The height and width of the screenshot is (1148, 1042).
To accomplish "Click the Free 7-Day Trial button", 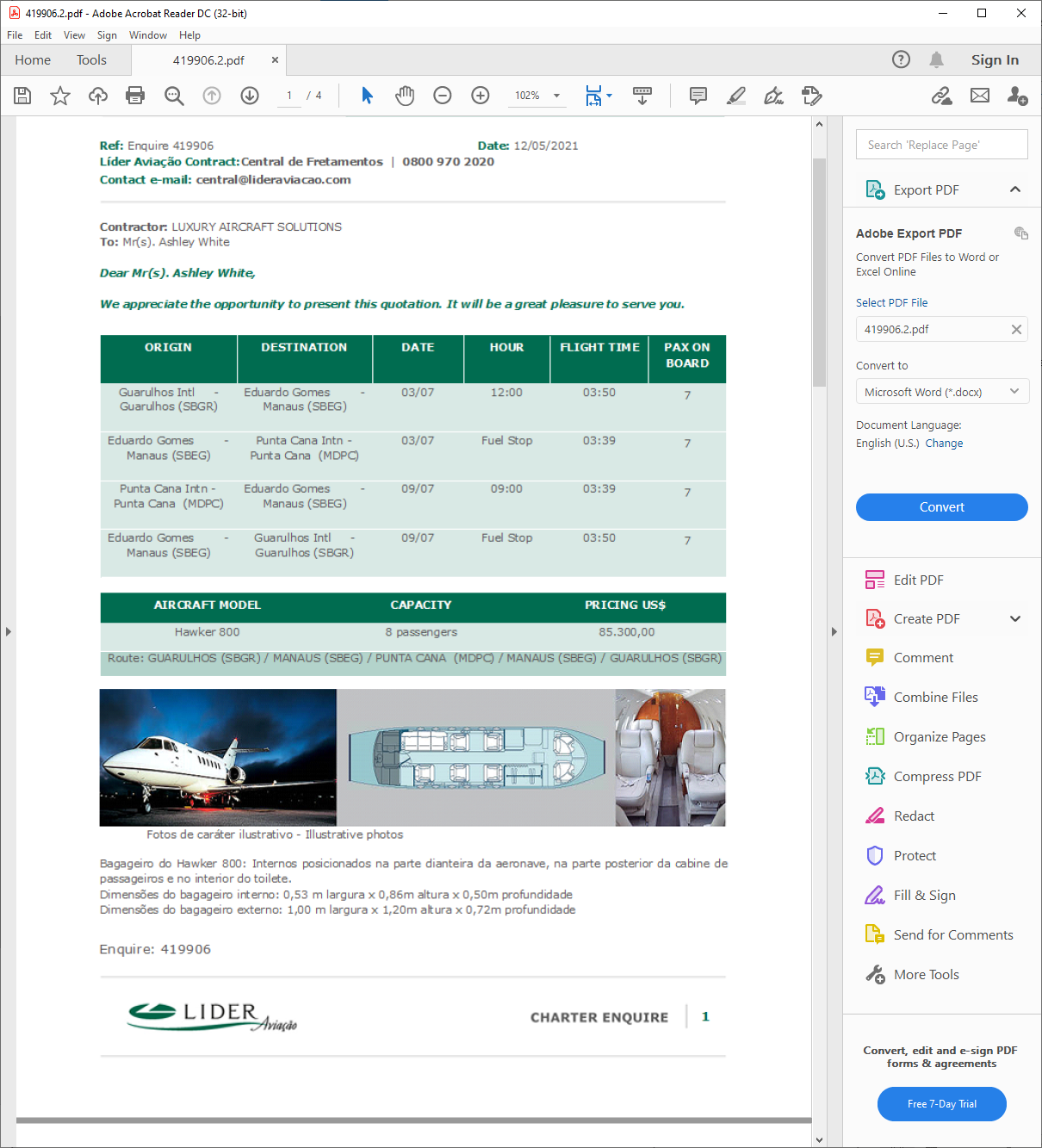I will [x=942, y=1104].
